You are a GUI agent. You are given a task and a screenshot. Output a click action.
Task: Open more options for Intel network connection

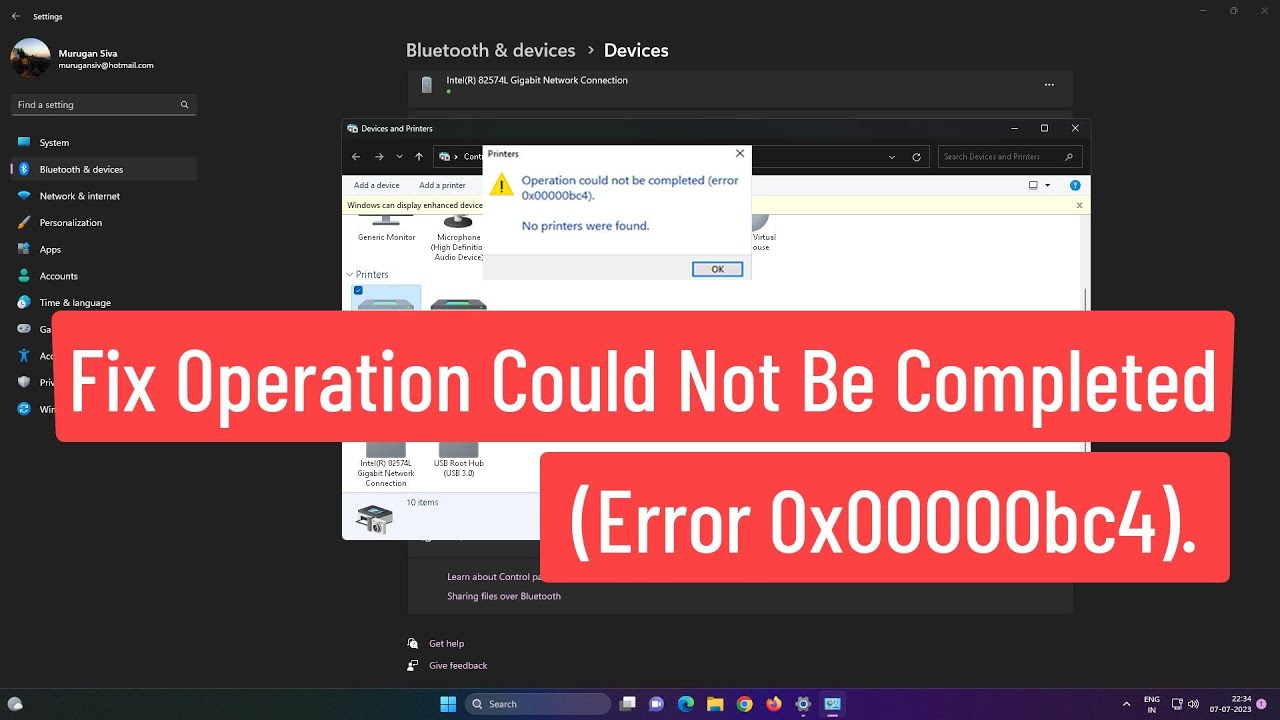click(1049, 85)
